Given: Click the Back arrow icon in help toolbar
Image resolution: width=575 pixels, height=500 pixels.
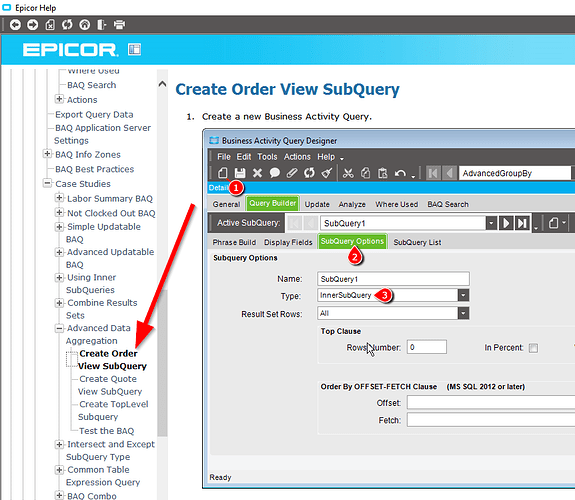Looking at the screenshot, I should coord(15,25).
